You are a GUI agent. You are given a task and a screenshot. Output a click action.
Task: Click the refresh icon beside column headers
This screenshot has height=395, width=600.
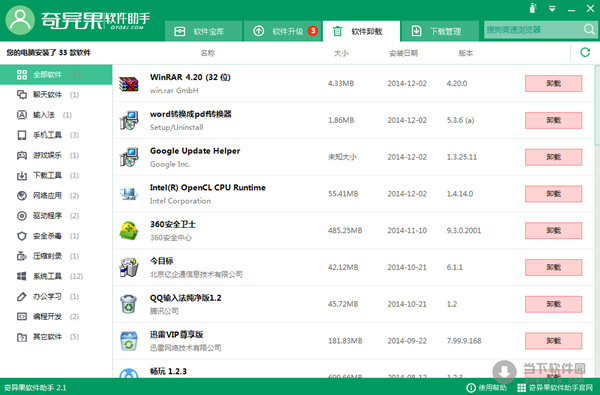coord(585,52)
